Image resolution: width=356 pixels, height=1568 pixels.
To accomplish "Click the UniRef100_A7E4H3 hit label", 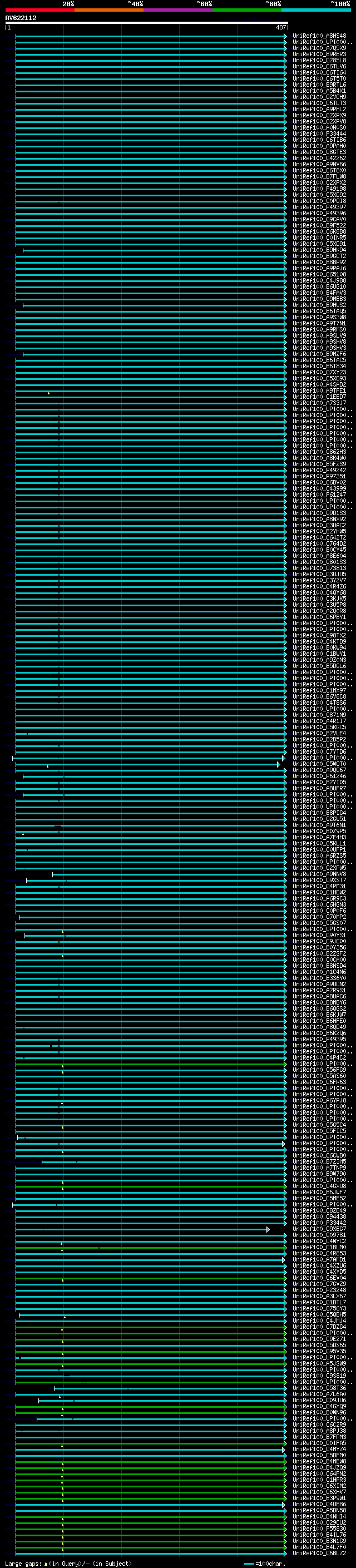I will coord(319,837).
